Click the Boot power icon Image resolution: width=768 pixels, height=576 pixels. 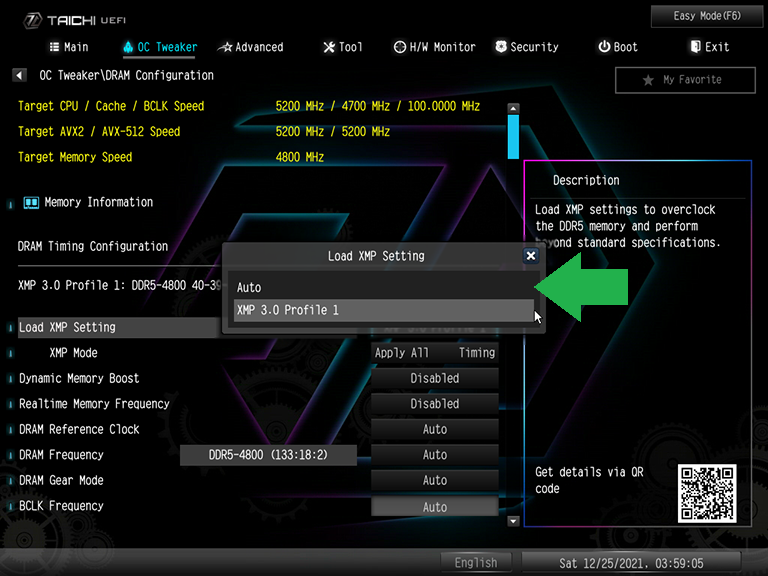[604, 47]
